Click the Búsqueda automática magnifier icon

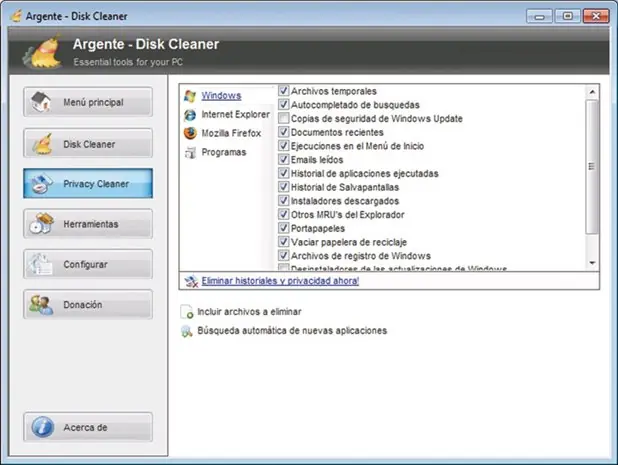[187, 331]
